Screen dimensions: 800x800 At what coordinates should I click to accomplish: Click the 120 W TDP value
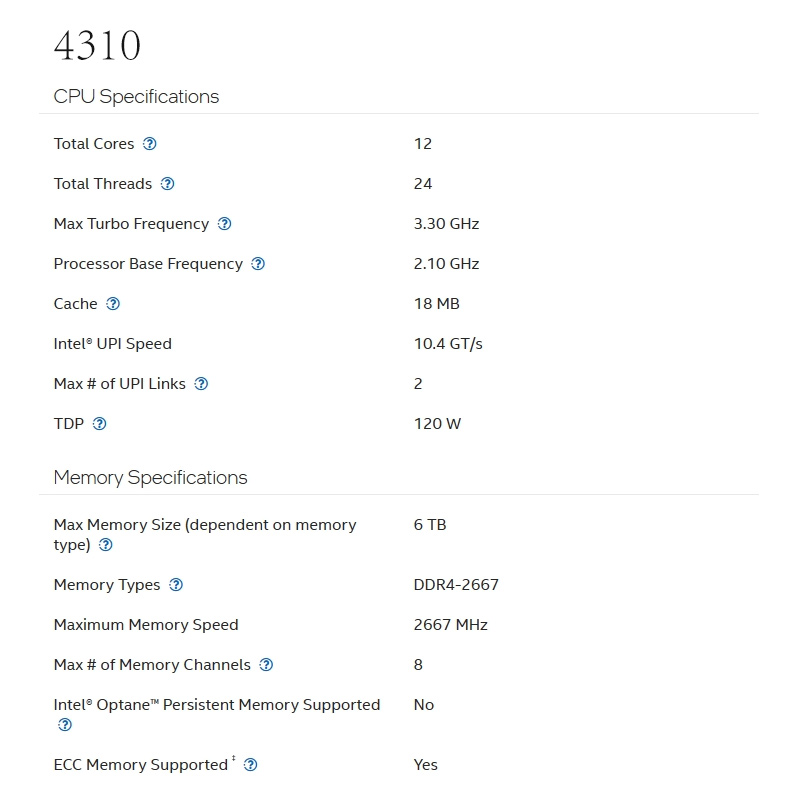(x=437, y=424)
